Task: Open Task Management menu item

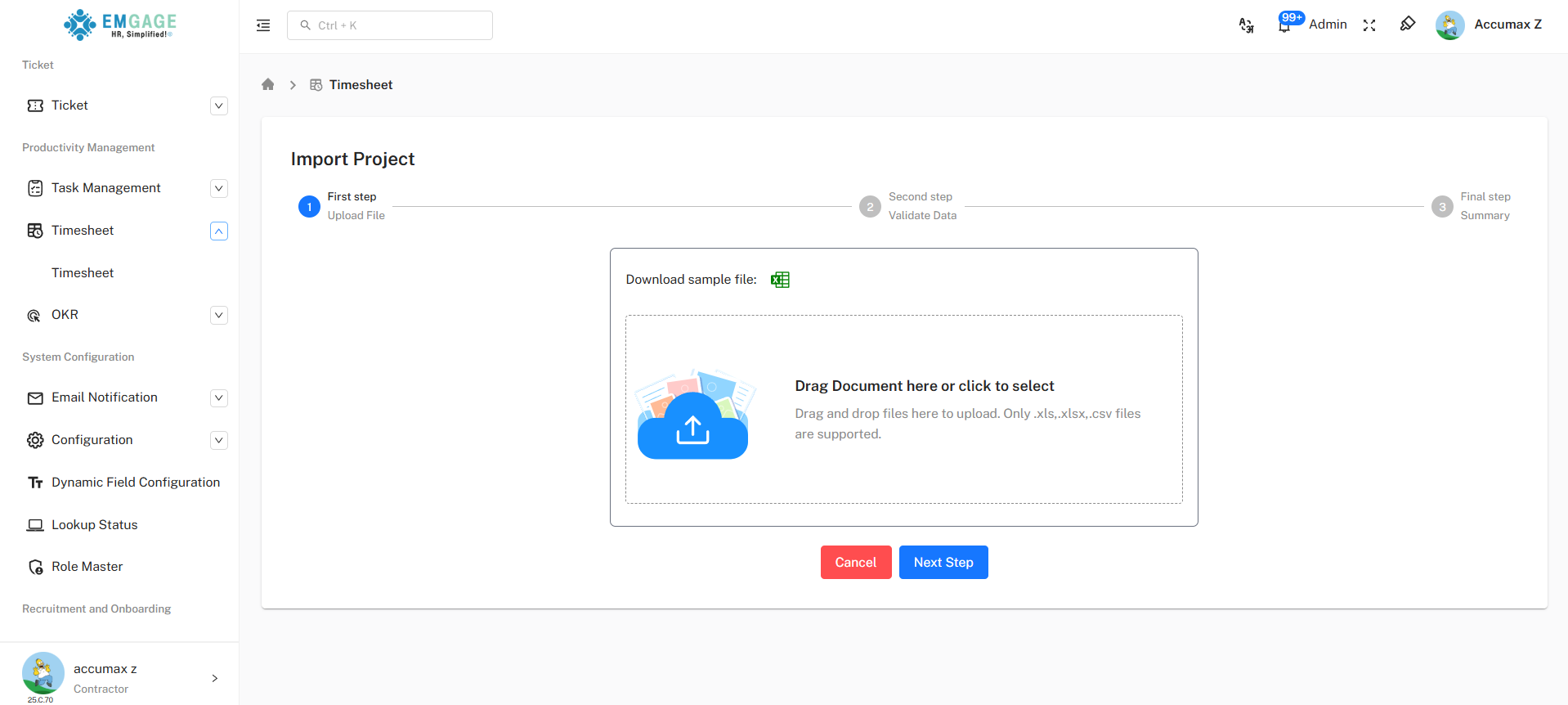Action: pyautogui.click(x=106, y=188)
